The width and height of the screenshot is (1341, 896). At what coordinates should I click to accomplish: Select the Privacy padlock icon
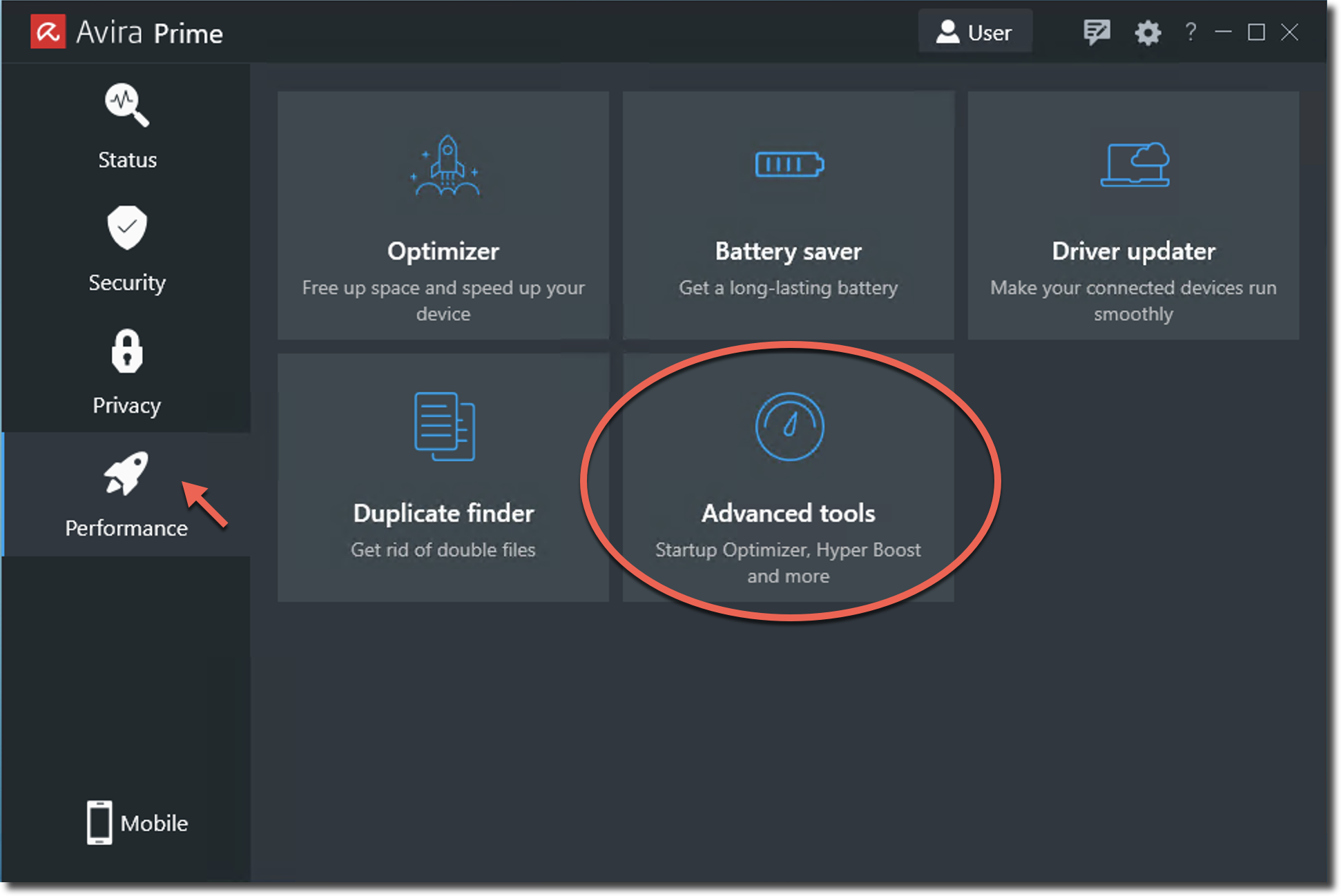click(x=127, y=353)
